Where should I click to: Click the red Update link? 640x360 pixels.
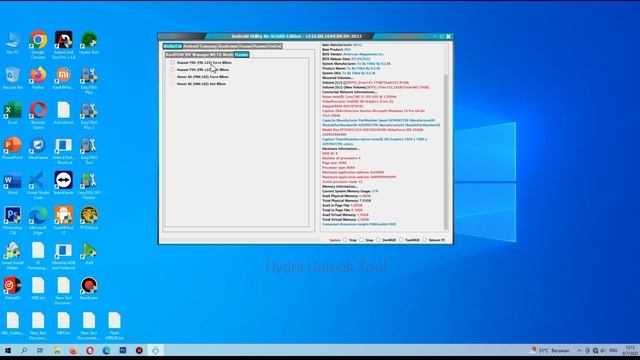pos(335,240)
